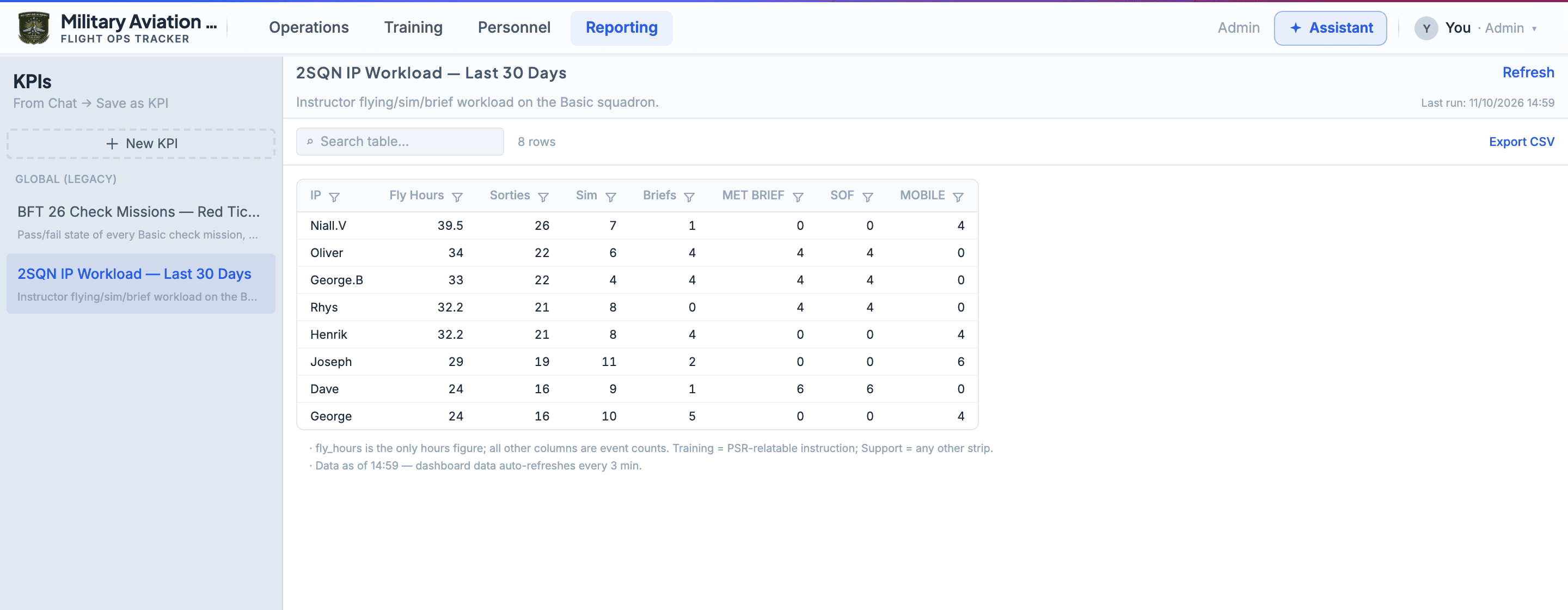Screen dimensions: 1568x610
Task: Open the filter for MET BRIEF column
Action: 798,197
